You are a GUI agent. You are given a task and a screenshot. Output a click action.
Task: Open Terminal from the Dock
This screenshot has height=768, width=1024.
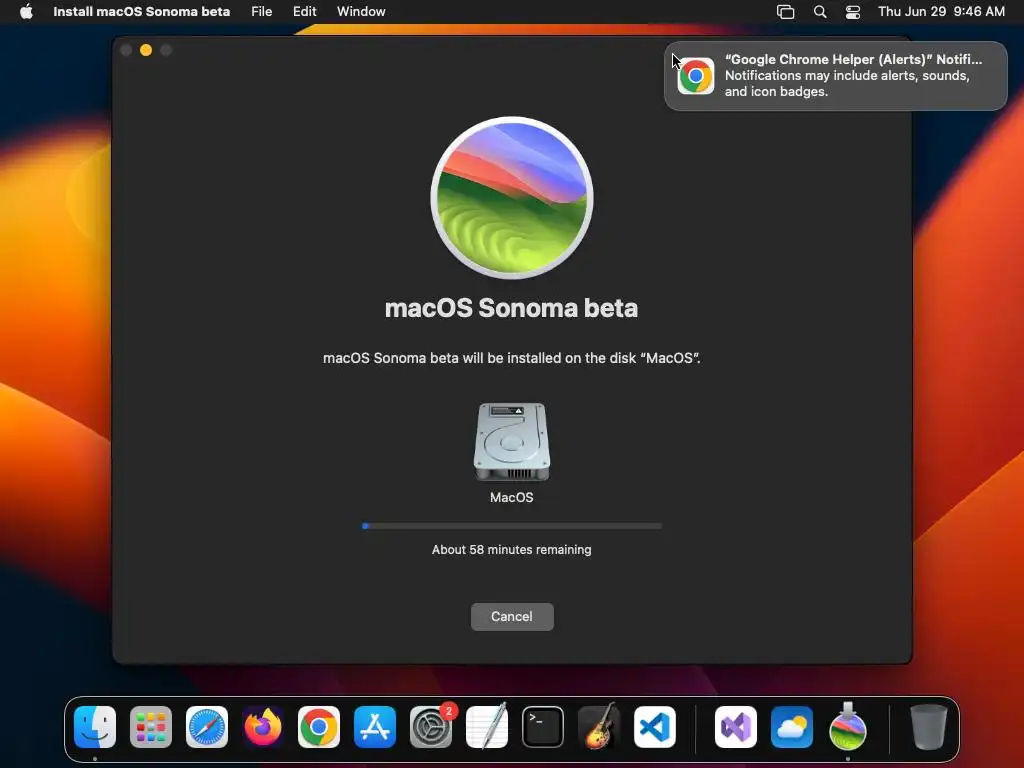tap(543, 726)
